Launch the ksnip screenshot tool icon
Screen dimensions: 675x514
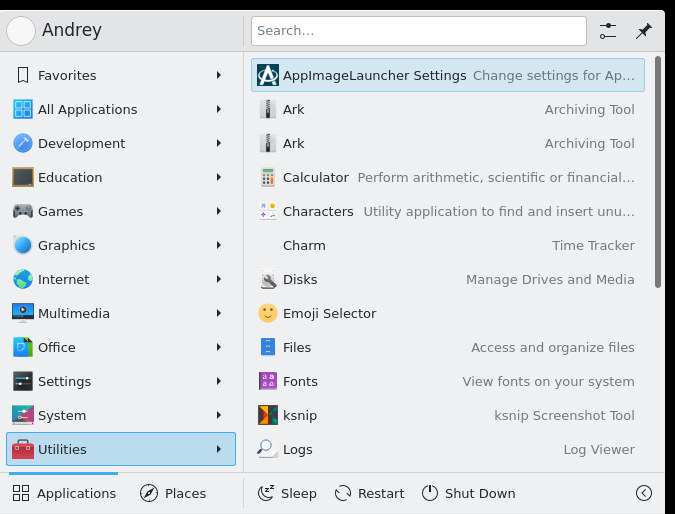click(x=268, y=415)
